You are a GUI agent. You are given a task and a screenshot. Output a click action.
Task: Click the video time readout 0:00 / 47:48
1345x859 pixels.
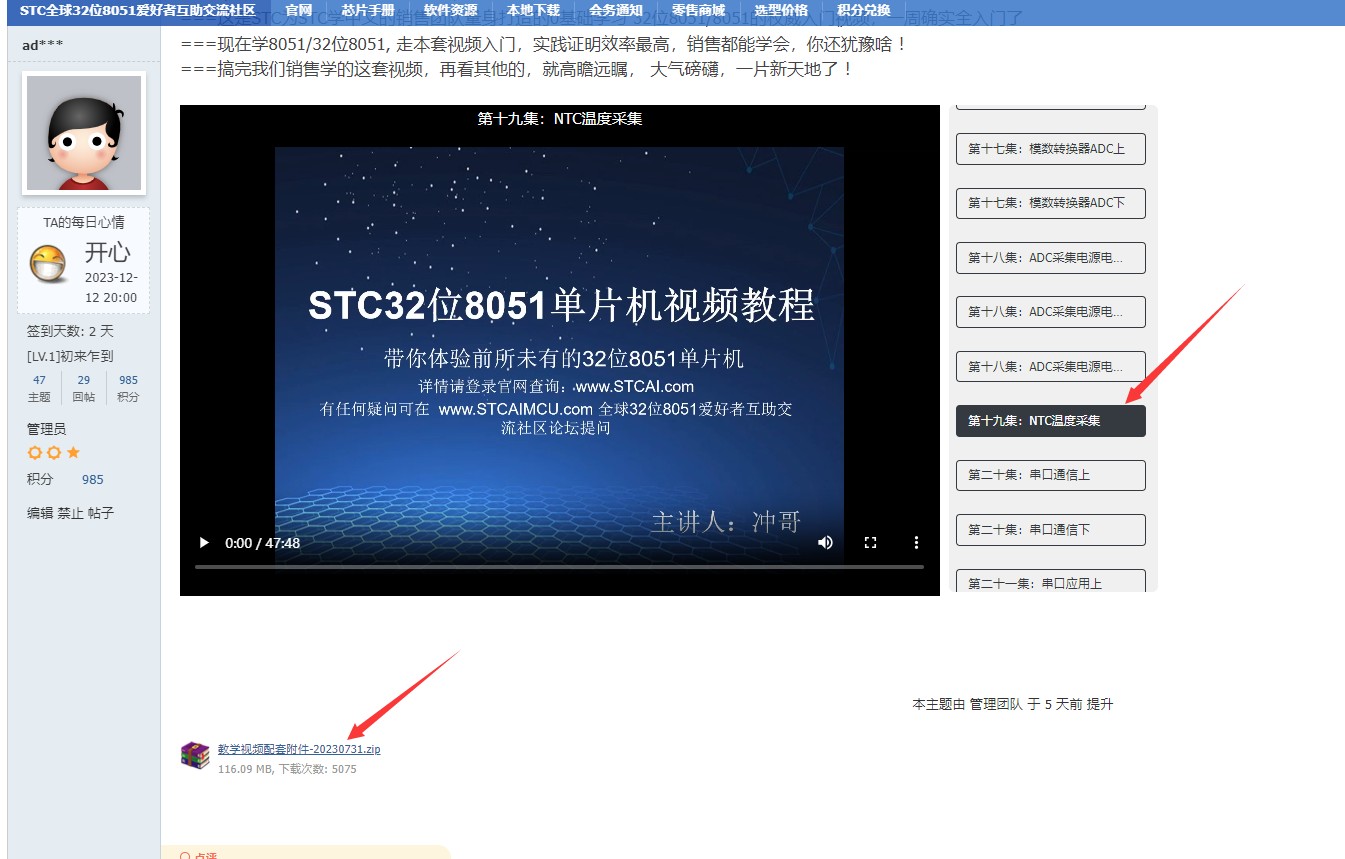click(263, 543)
